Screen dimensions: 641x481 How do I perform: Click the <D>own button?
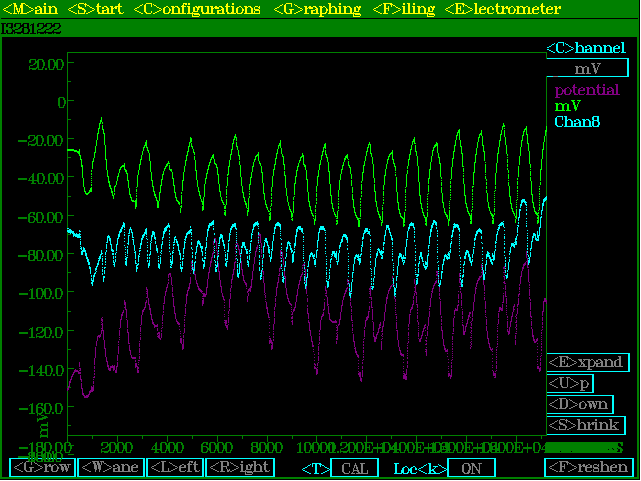(580, 404)
